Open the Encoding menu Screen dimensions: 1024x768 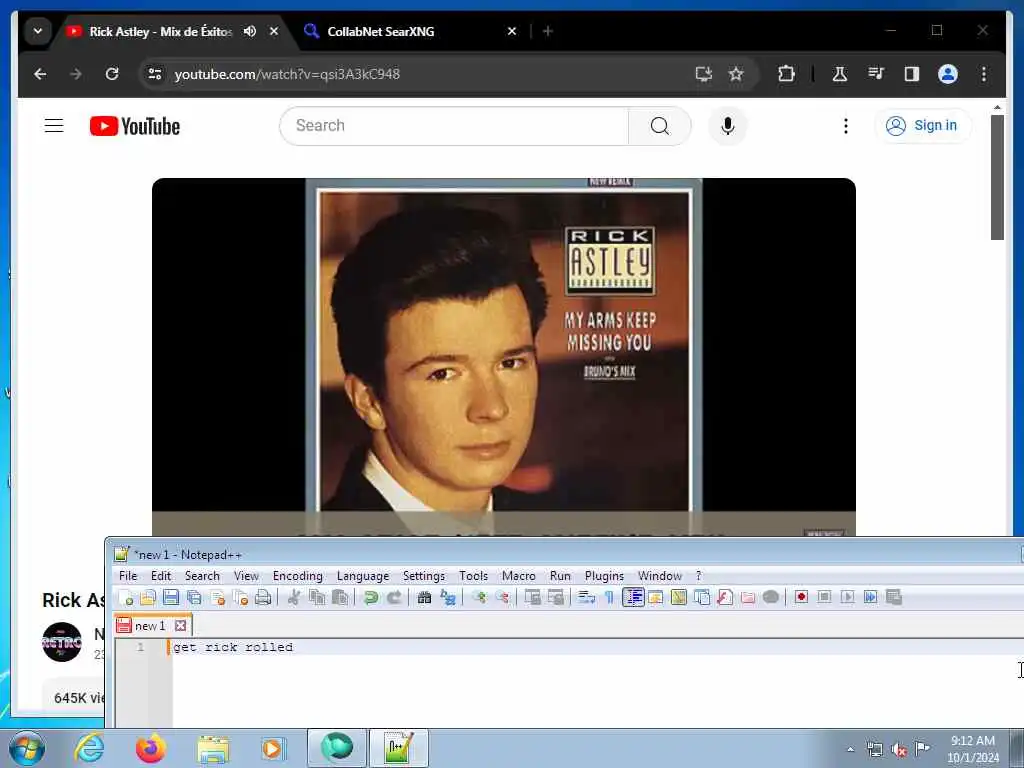298,575
